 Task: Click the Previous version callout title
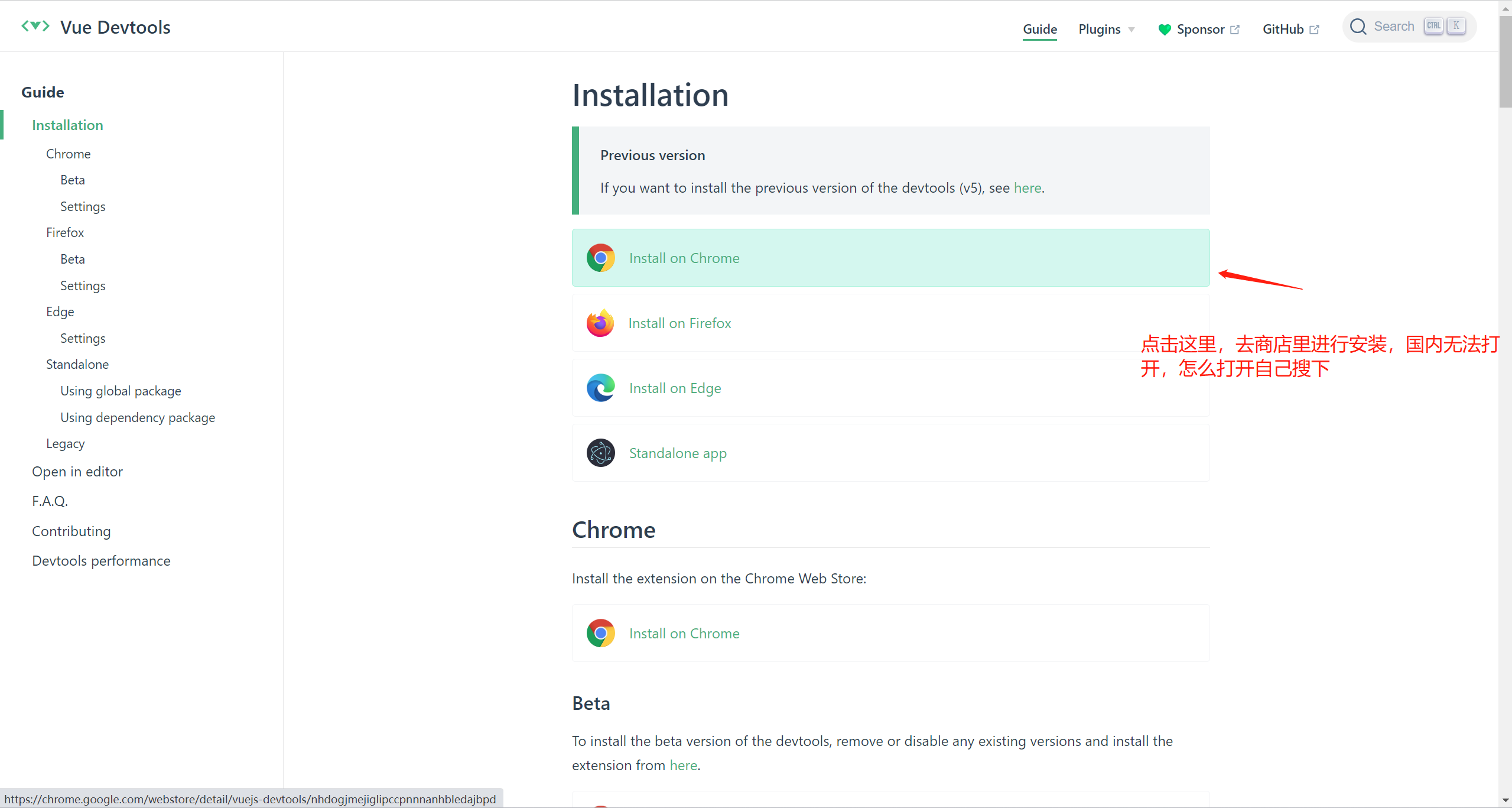652,155
